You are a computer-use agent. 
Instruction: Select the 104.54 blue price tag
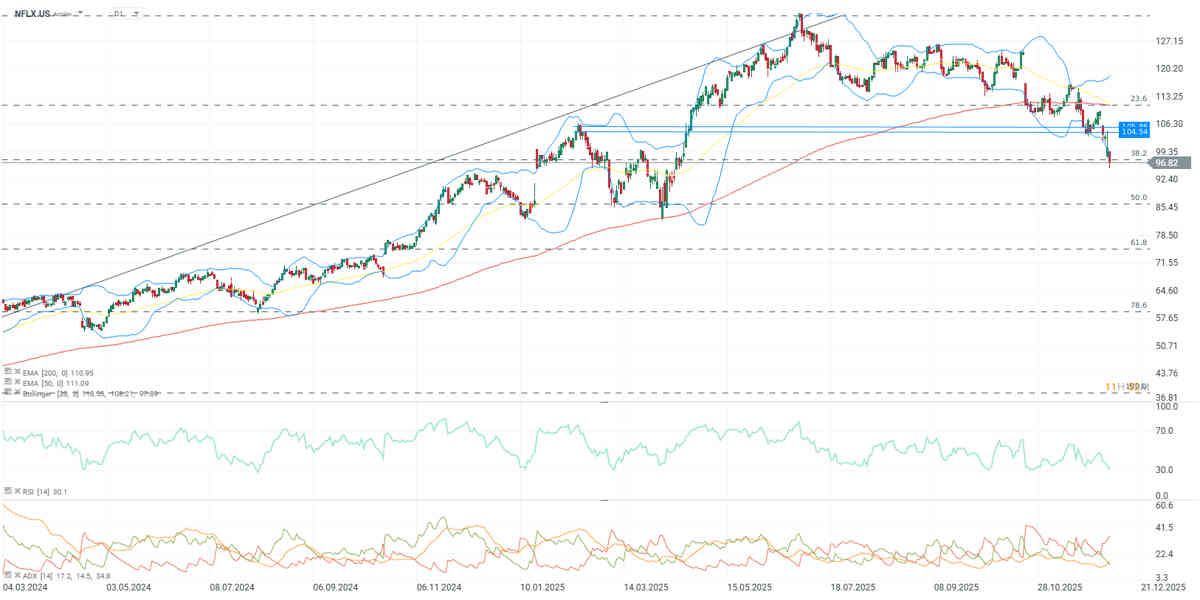point(1133,132)
